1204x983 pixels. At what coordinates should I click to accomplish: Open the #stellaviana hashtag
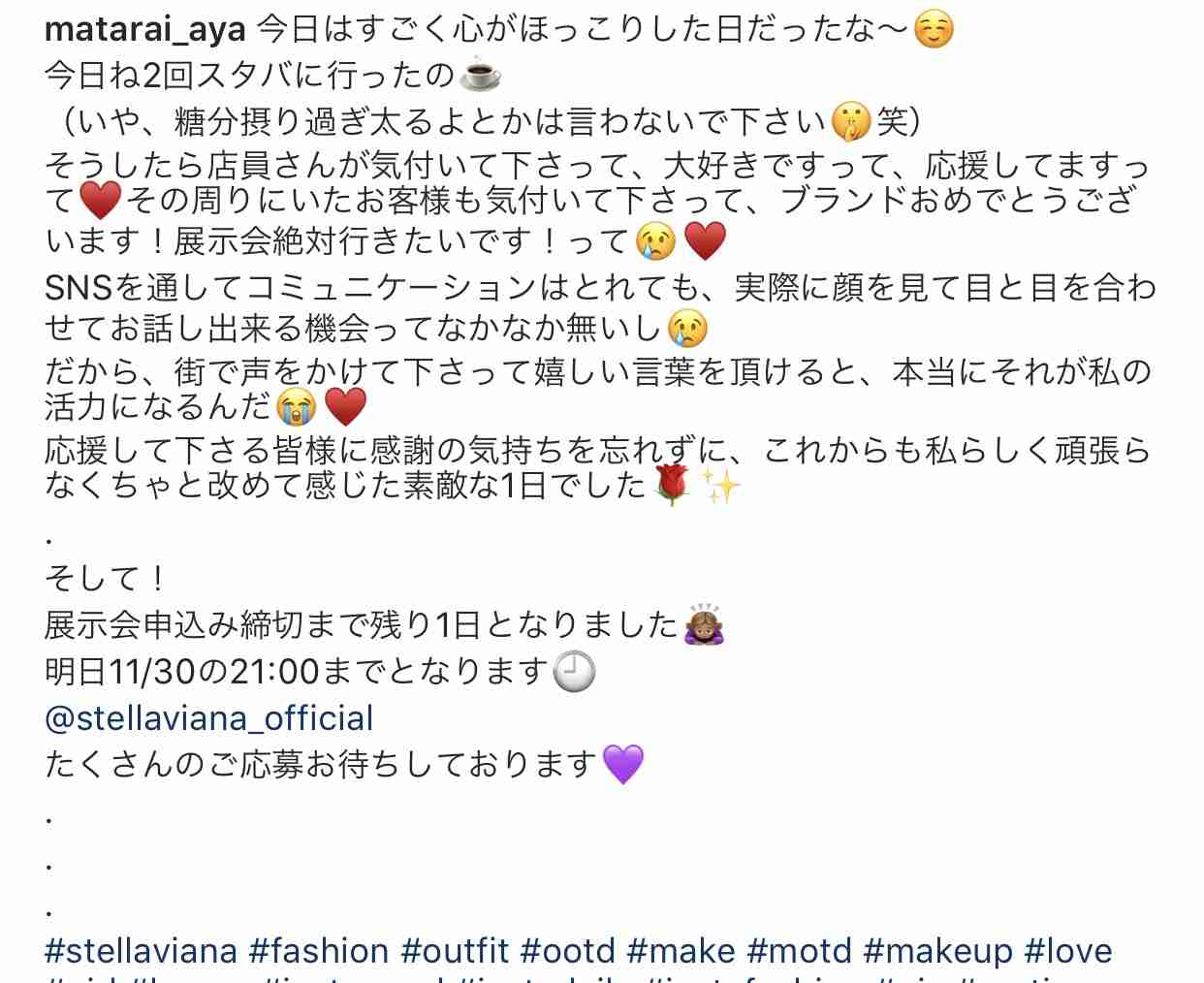[142, 950]
